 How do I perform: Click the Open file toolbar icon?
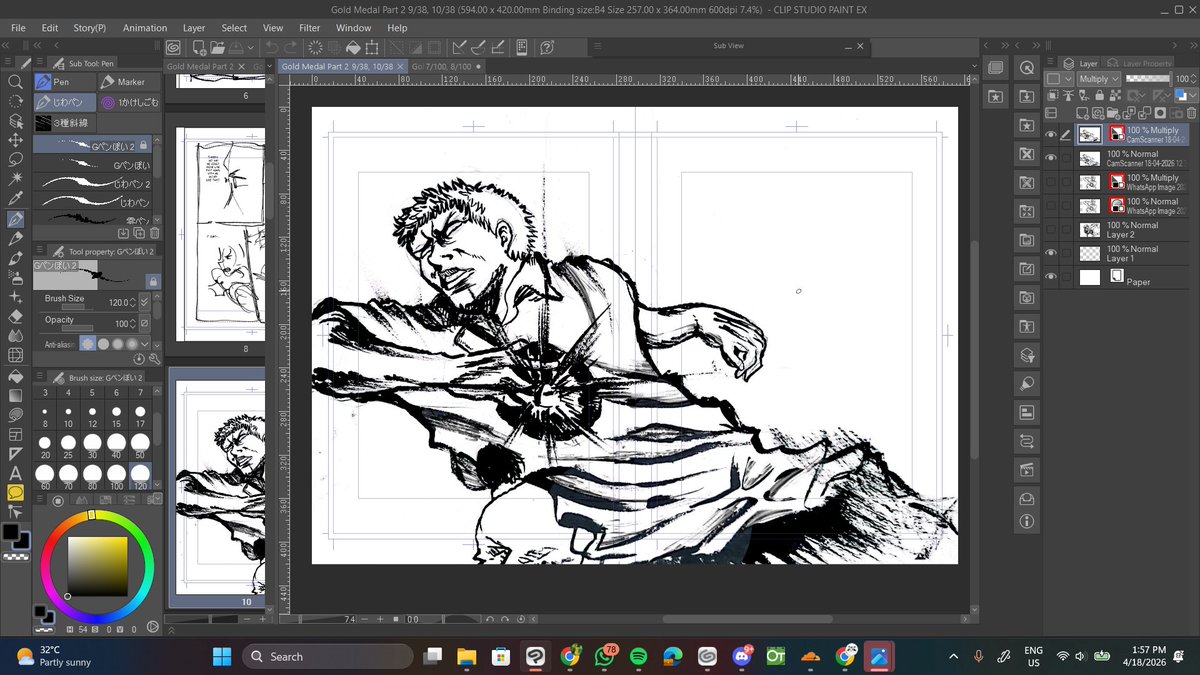click(x=219, y=47)
